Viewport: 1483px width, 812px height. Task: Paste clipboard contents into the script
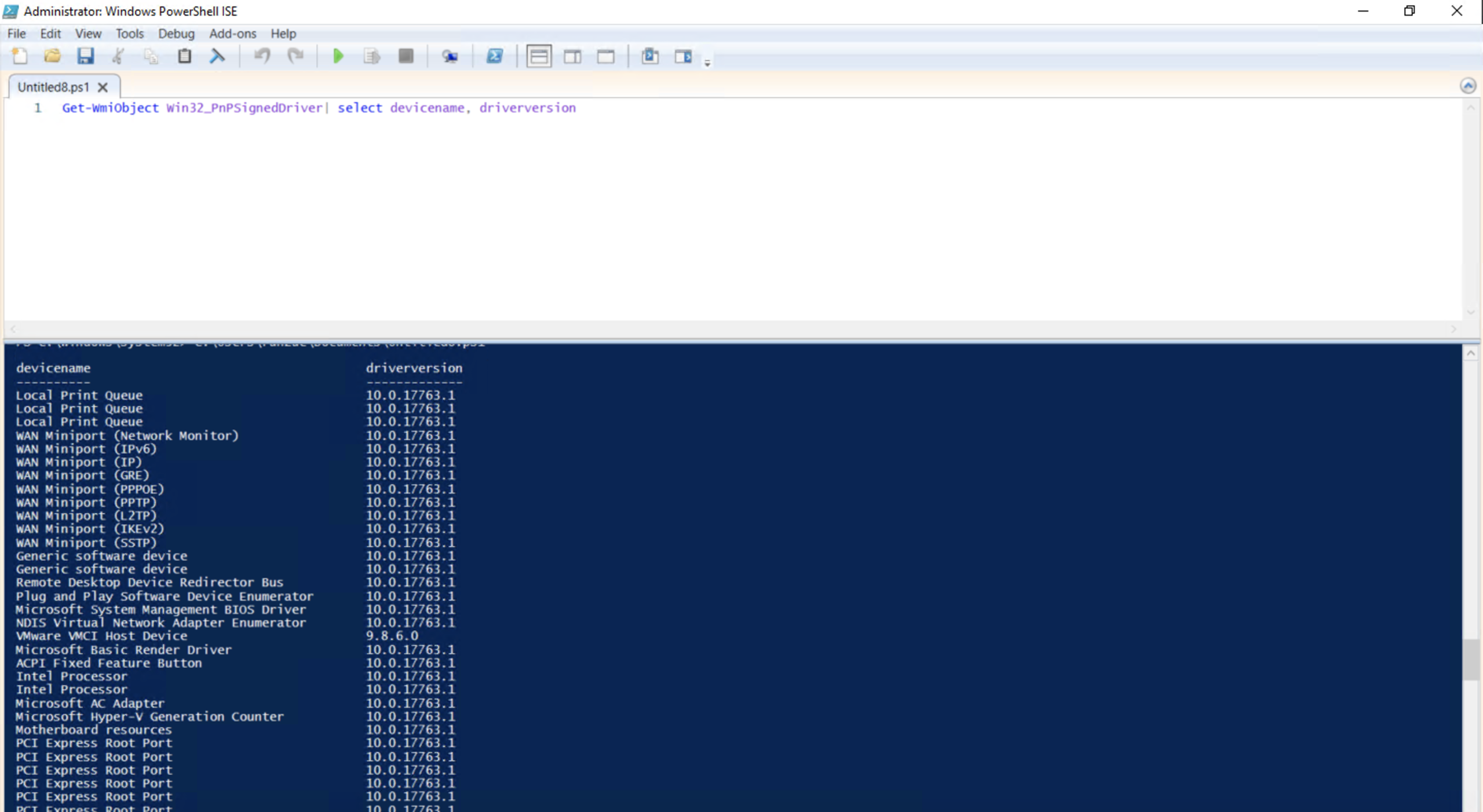tap(184, 56)
